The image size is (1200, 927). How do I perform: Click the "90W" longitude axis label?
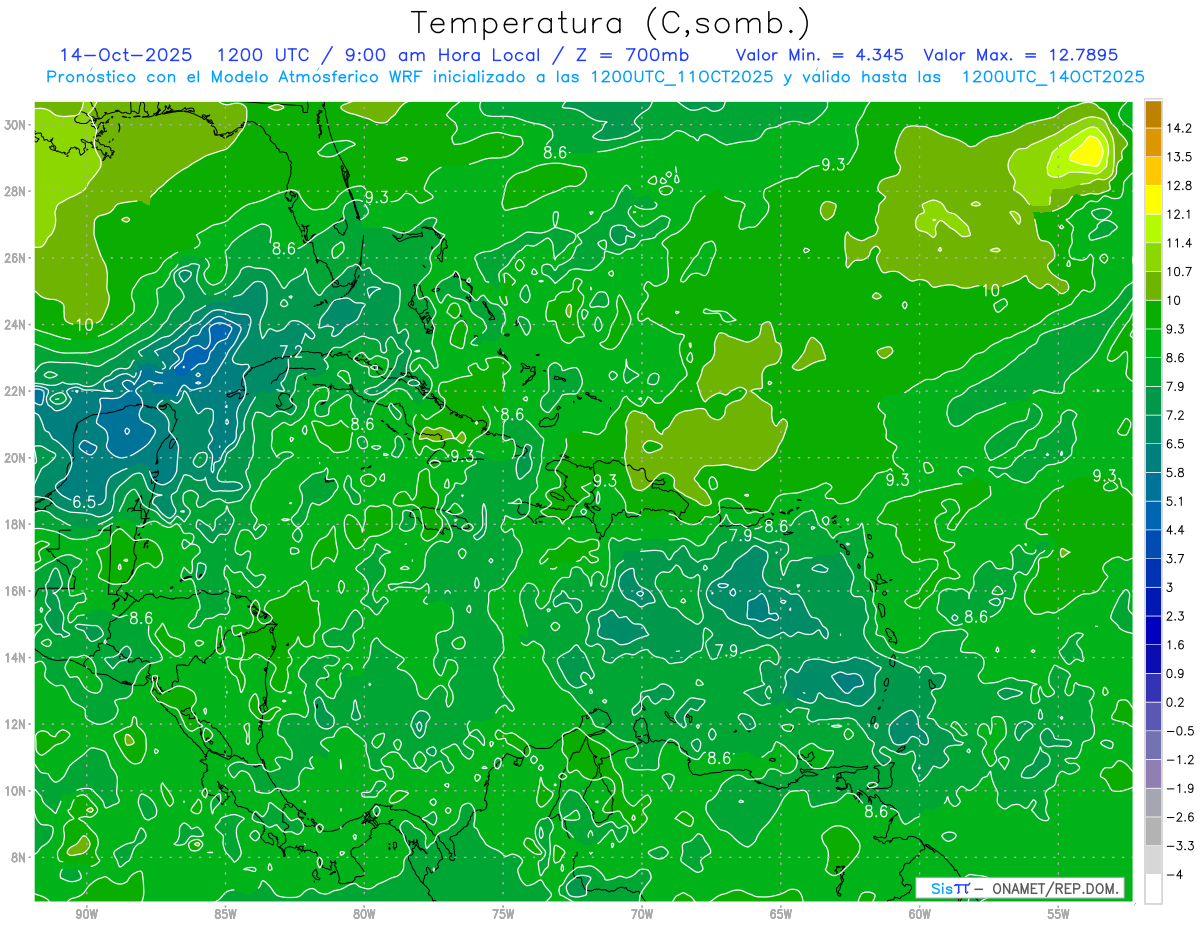tap(86, 915)
